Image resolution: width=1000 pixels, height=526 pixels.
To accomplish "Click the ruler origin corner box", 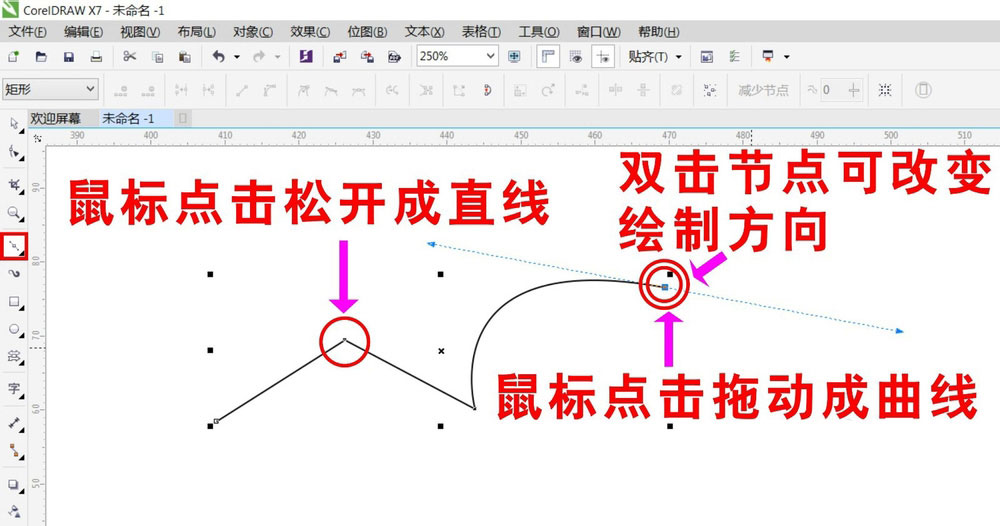I will [37, 138].
